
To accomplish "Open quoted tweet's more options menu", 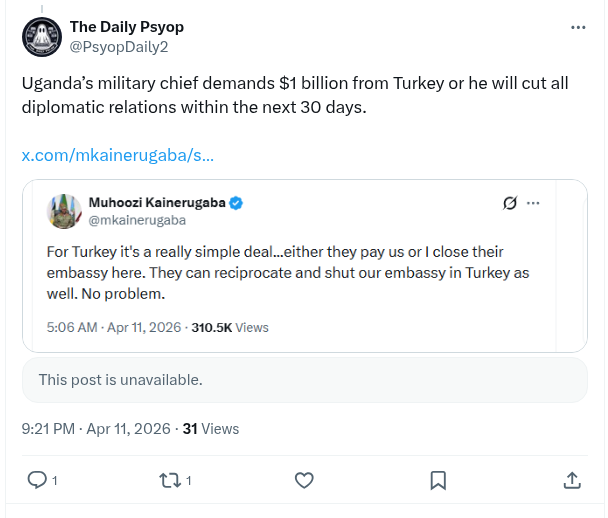I will [x=533, y=203].
